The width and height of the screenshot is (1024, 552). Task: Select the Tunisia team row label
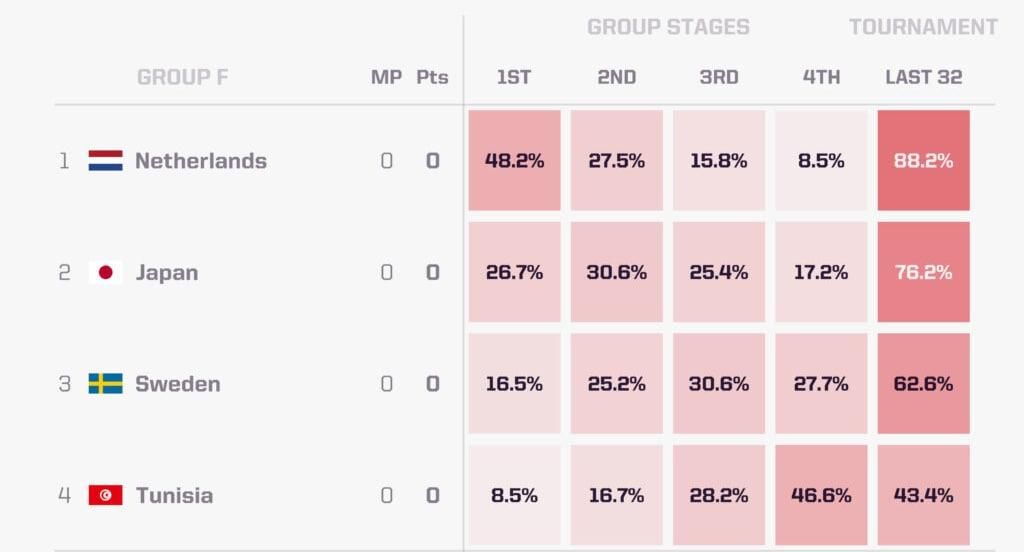coord(174,495)
